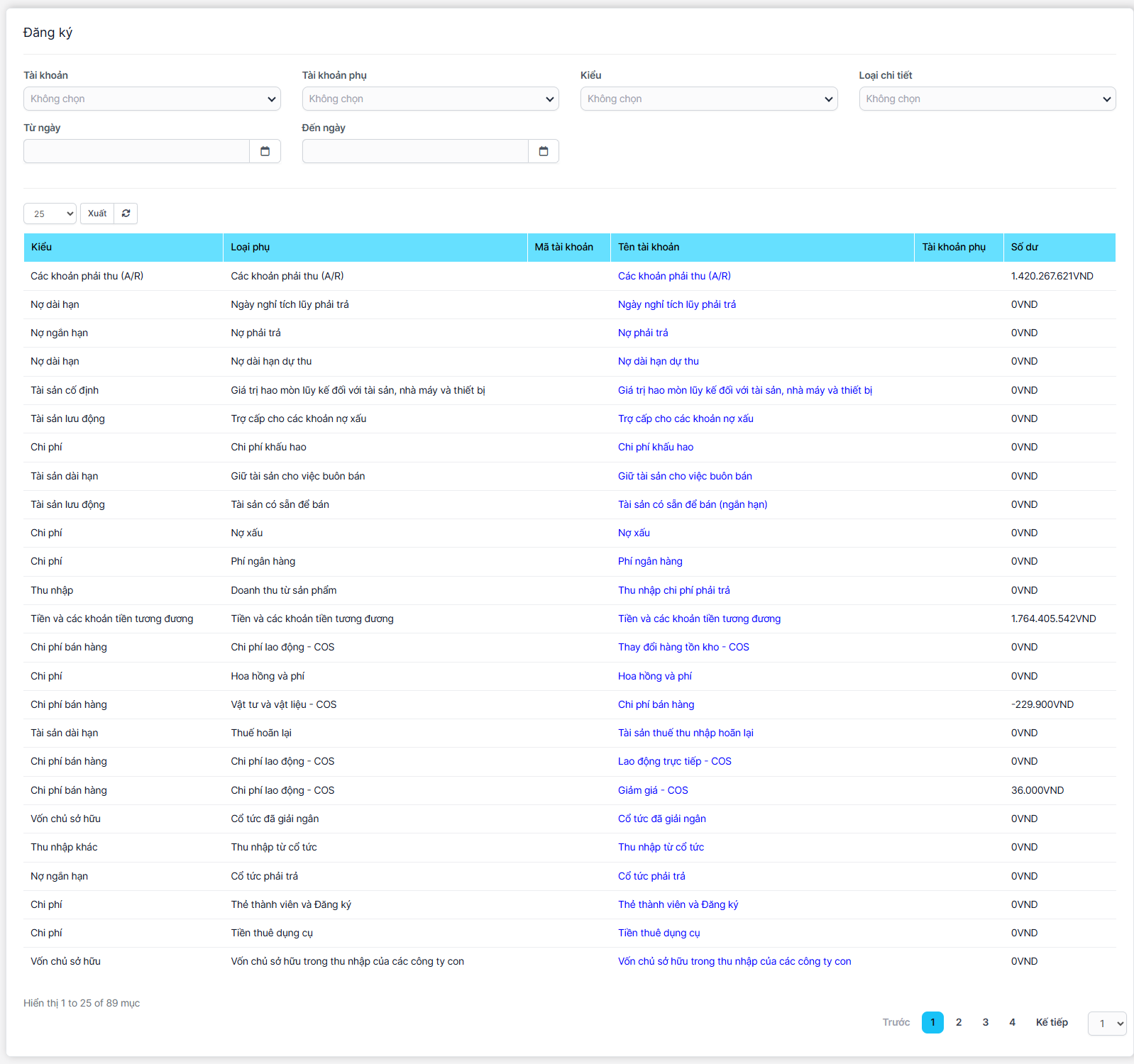Click inside the Từ ngày date field
The height and width of the screenshot is (1064, 1134).
(x=136, y=151)
